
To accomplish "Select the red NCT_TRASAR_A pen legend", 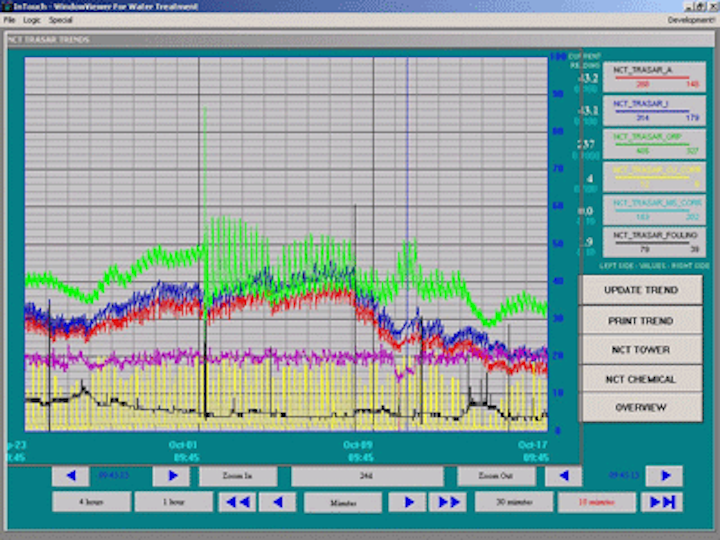I will click(654, 77).
